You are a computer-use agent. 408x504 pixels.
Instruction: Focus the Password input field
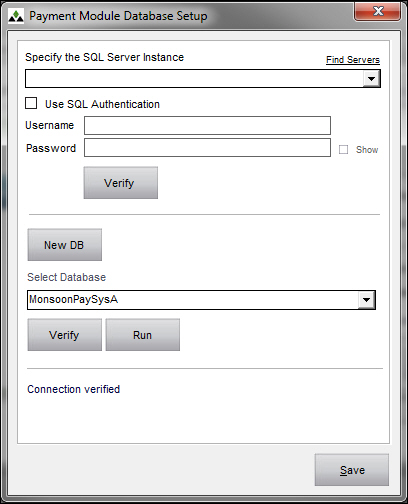207,148
